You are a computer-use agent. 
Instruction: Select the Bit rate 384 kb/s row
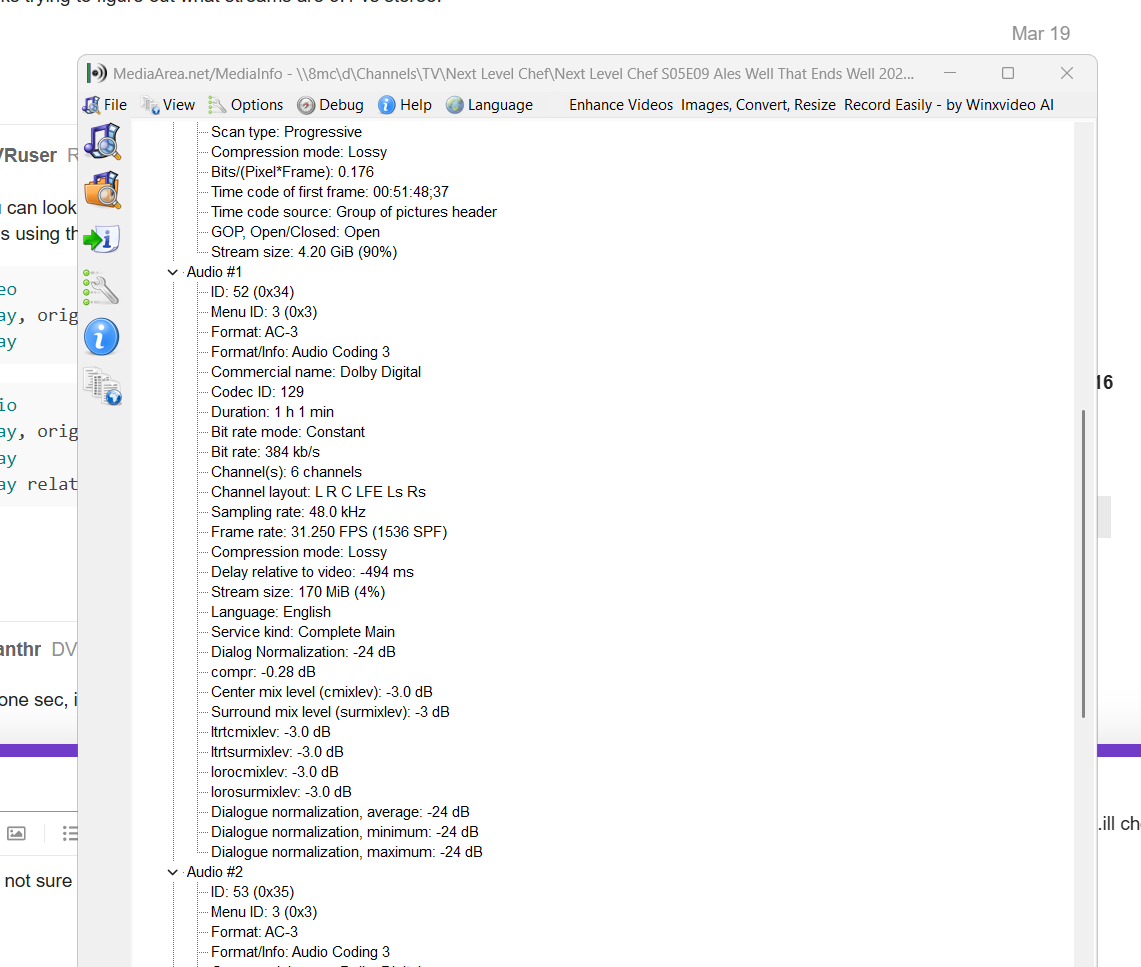tap(265, 452)
